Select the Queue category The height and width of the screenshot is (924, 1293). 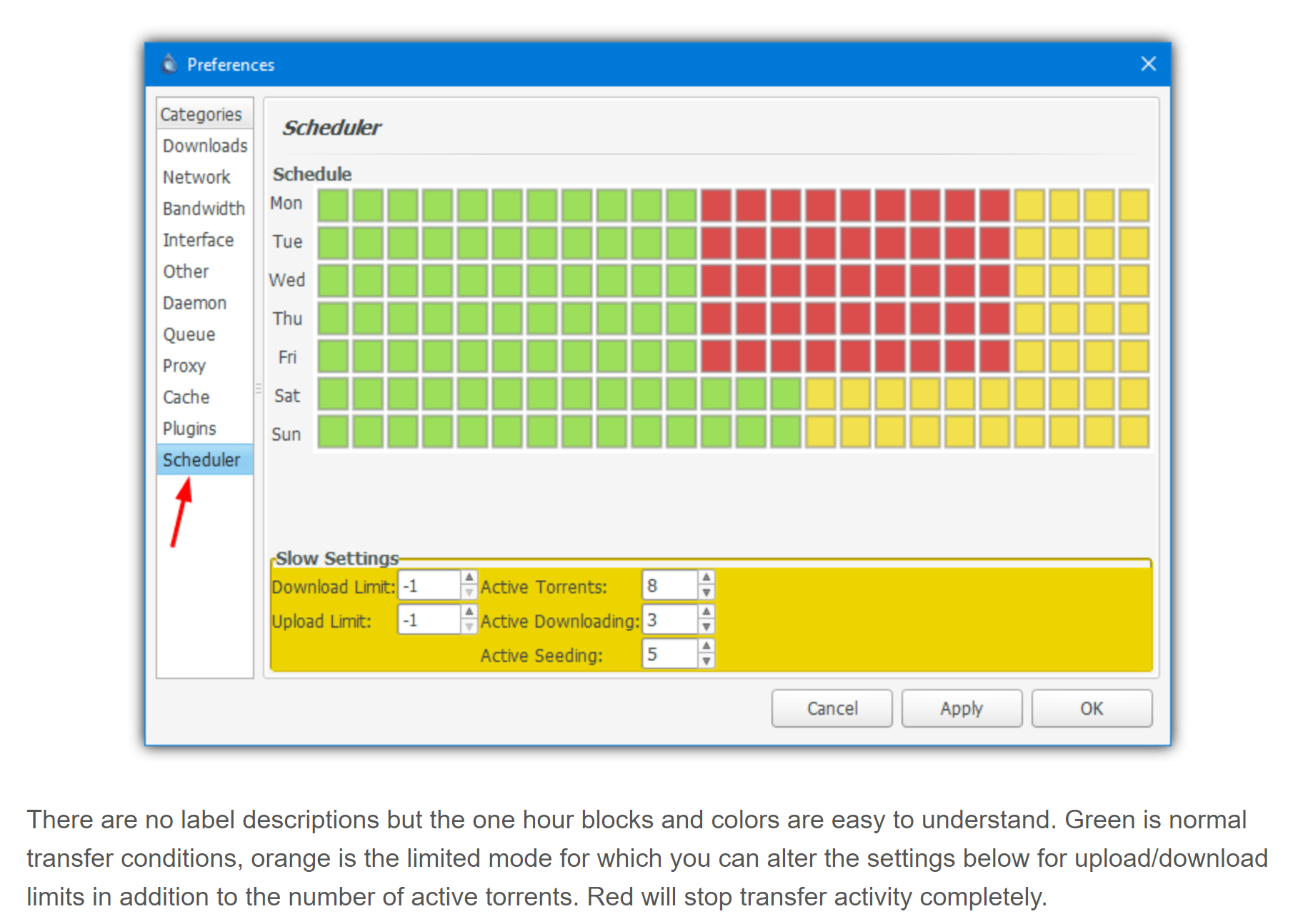click(x=189, y=334)
